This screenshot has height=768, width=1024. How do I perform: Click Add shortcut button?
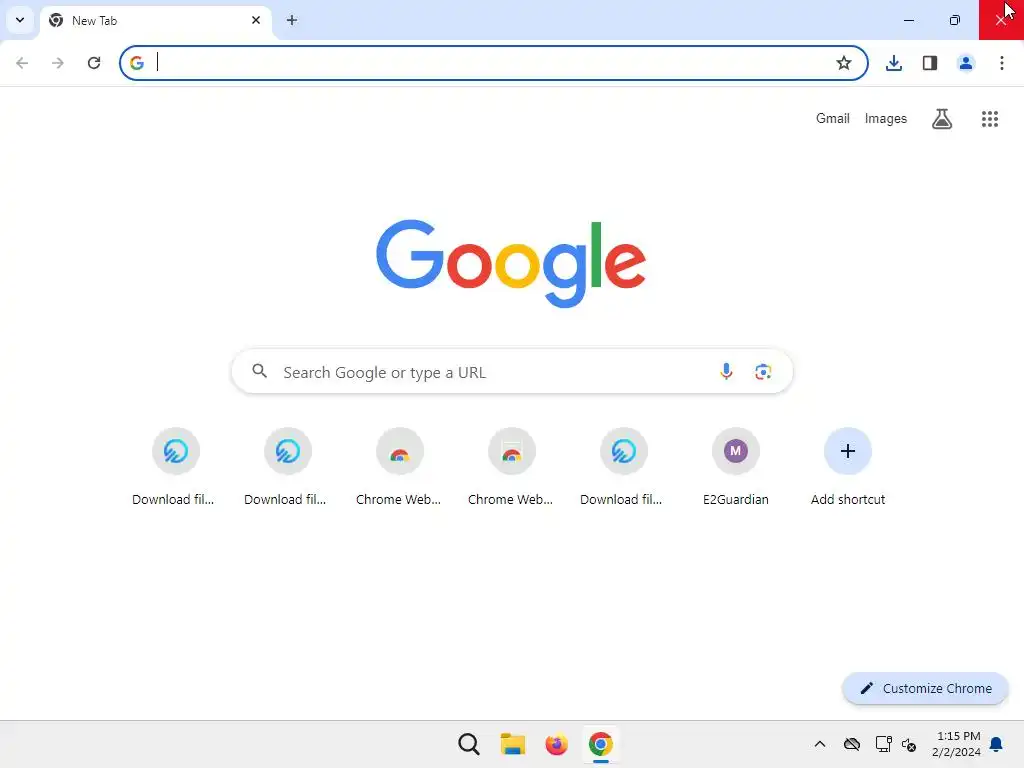(848, 468)
